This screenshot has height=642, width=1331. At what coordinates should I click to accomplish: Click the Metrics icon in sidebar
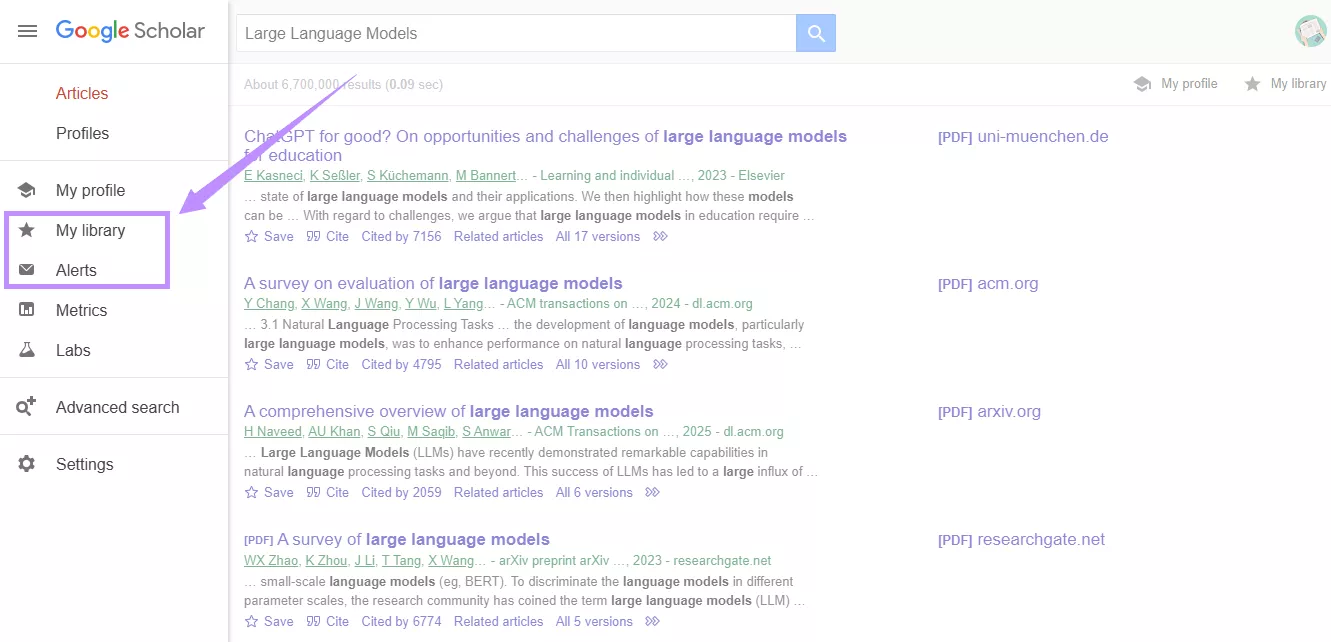(27, 310)
